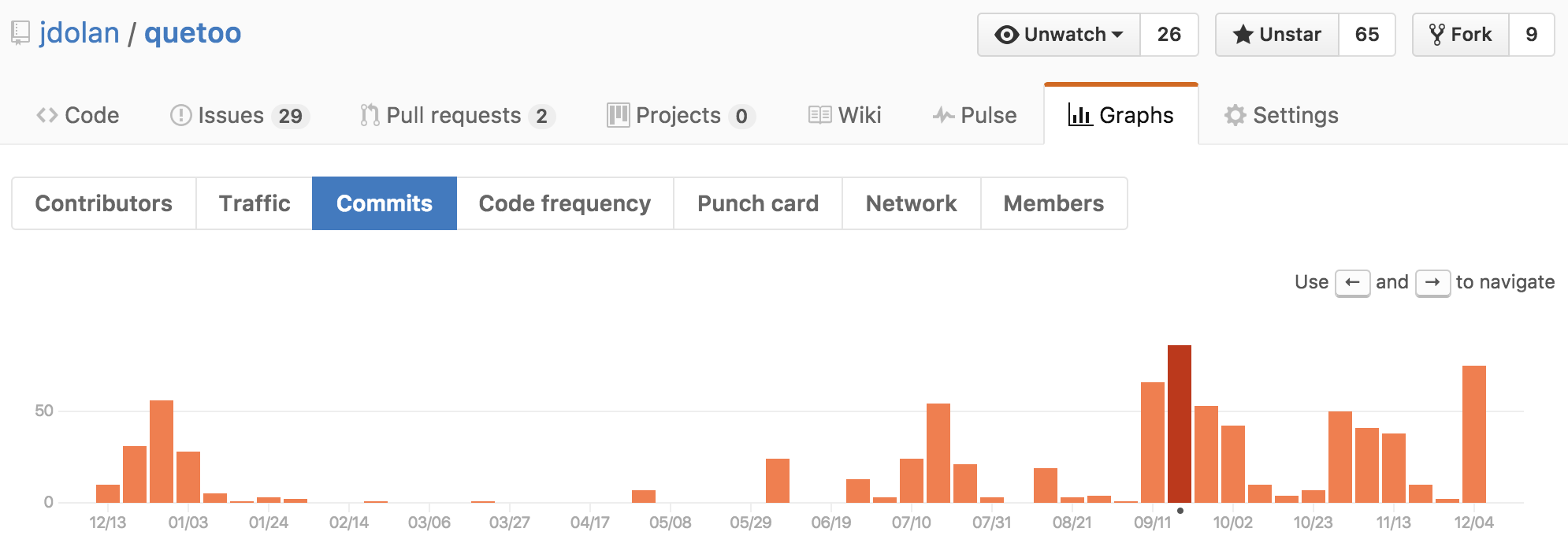Open the Unwatch dropdown menu
This screenshot has height=558, width=1568.
click(x=1059, y=35)
